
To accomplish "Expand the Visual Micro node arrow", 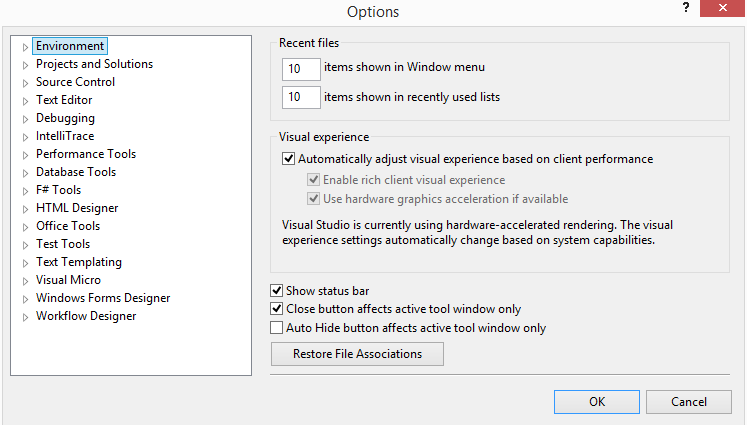I will tap(25, 281).
